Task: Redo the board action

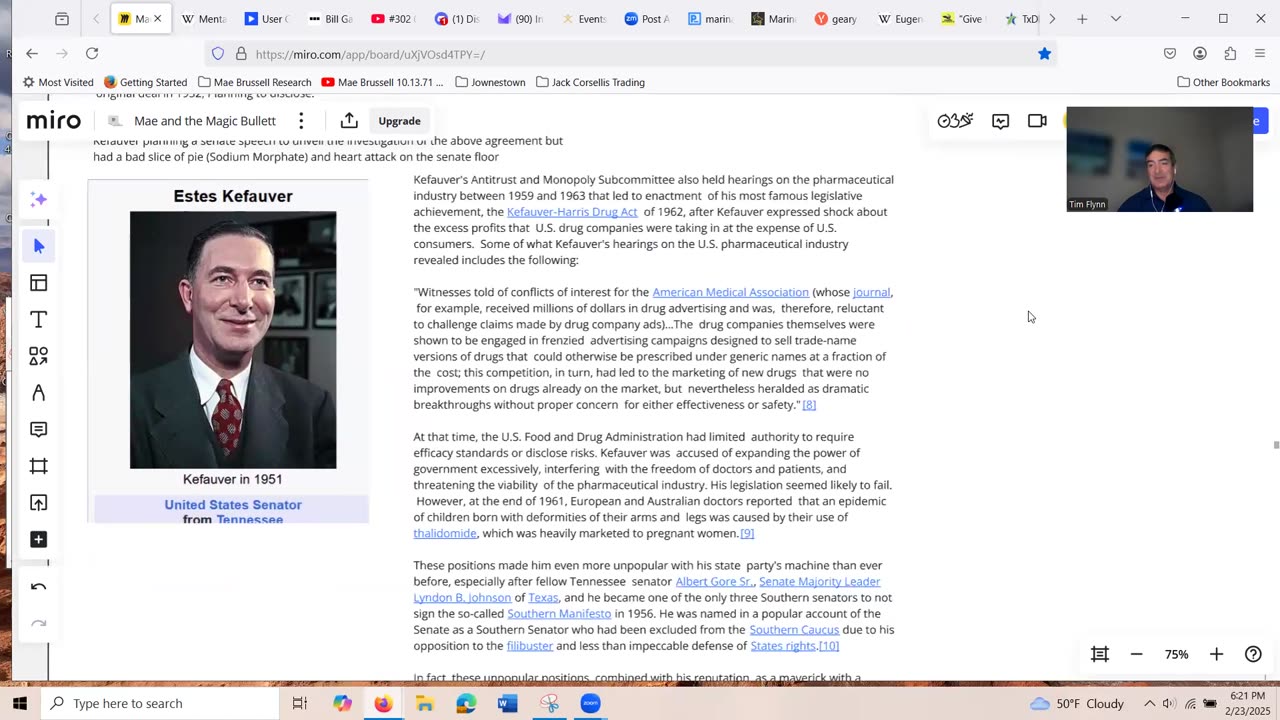Action: [38, 625]
